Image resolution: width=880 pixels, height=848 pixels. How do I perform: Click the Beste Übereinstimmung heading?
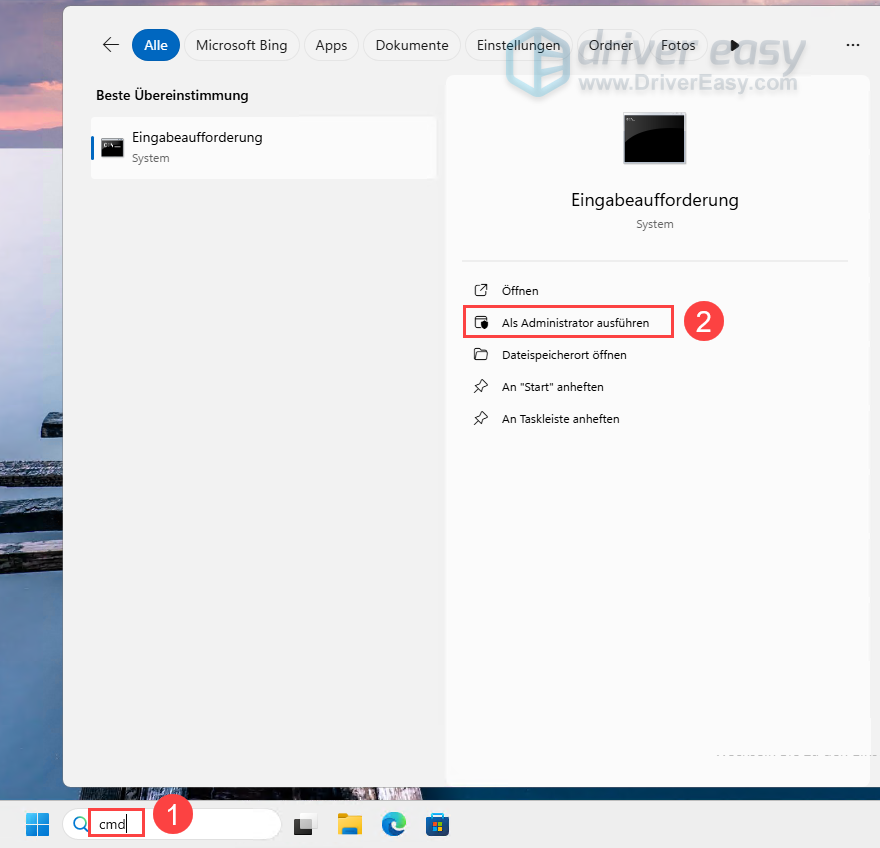tap(172, 95)
